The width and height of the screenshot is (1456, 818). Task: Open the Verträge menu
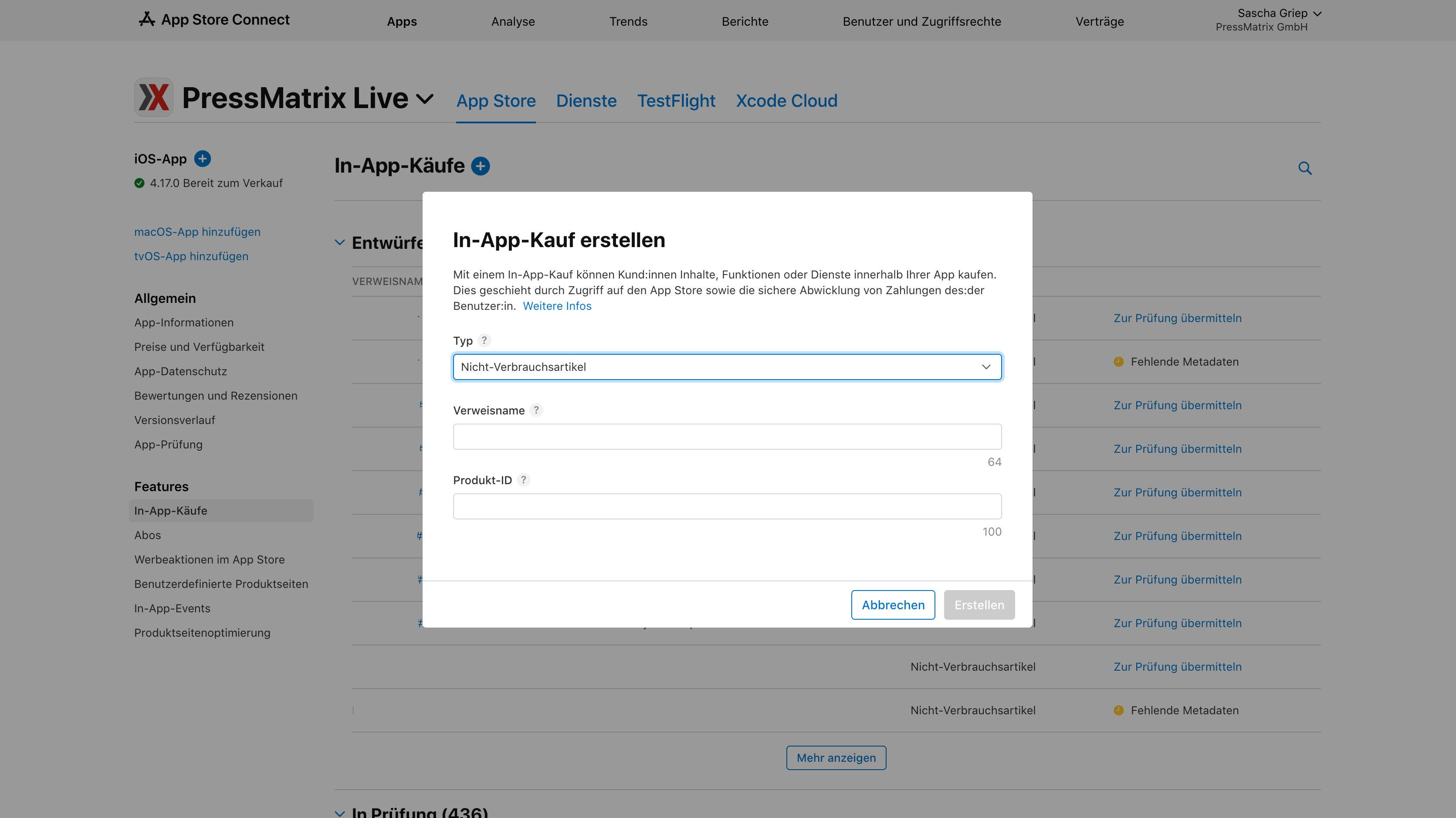1099,21
